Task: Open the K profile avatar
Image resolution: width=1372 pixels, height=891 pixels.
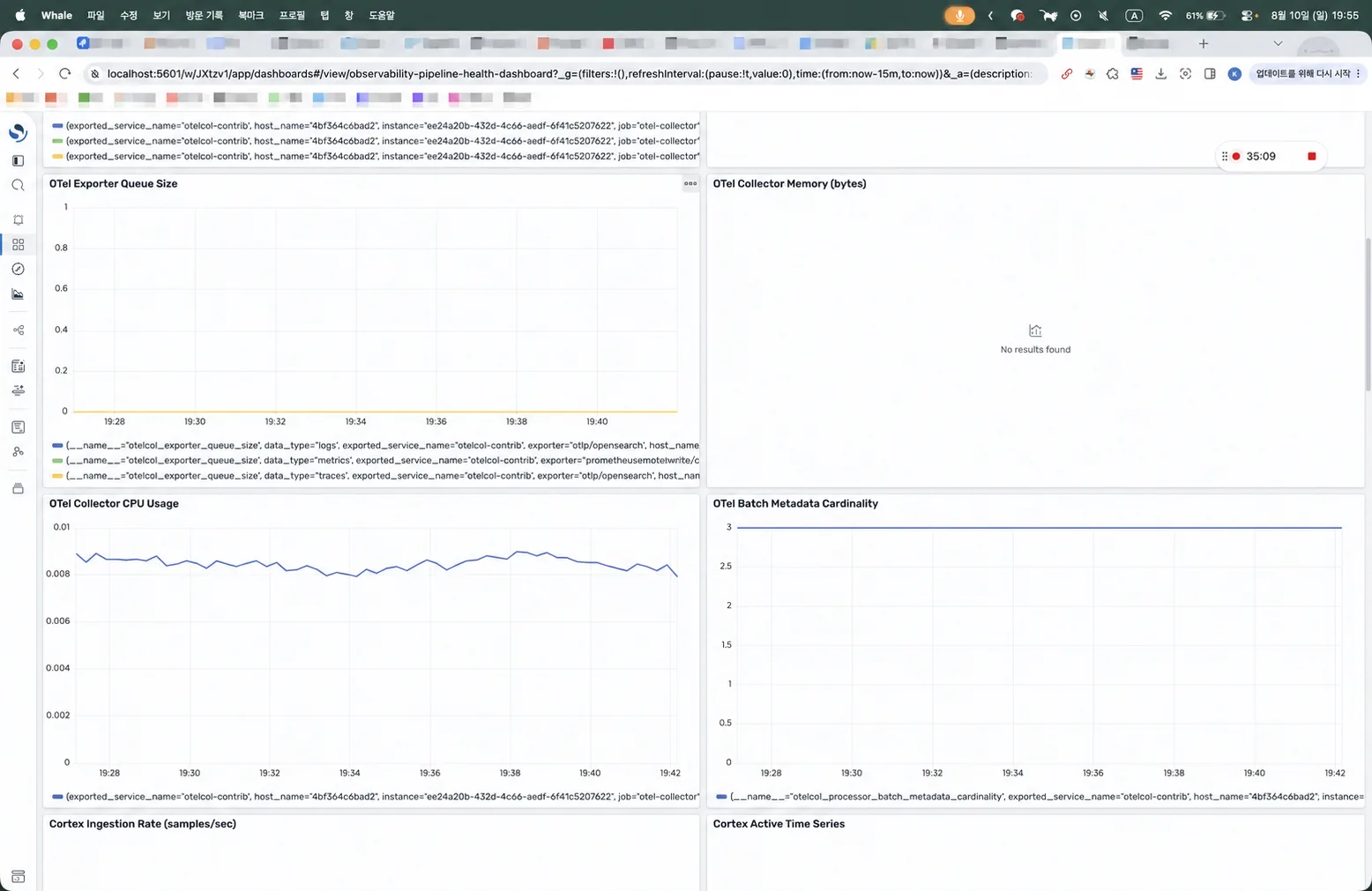Action: click(x=1234, y=74)
